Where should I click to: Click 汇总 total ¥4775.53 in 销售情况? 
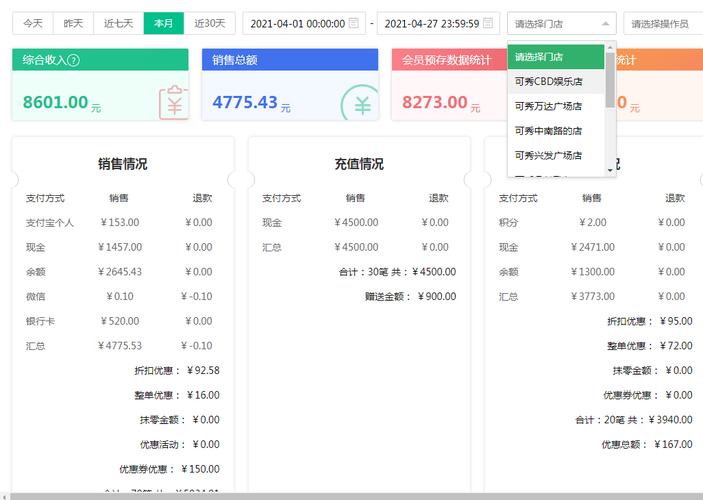120,346
